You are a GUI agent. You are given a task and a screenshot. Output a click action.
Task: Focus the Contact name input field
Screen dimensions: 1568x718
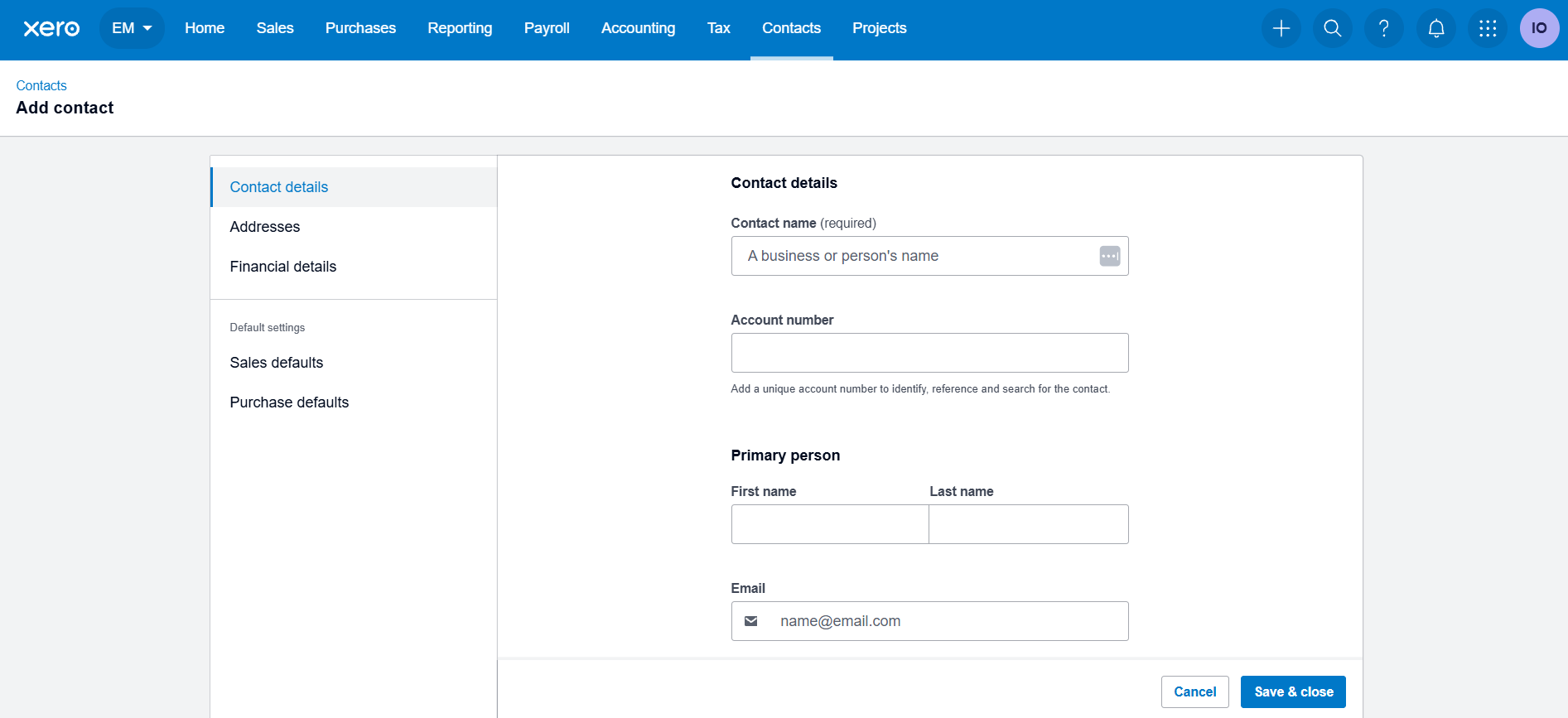[929, 256]
